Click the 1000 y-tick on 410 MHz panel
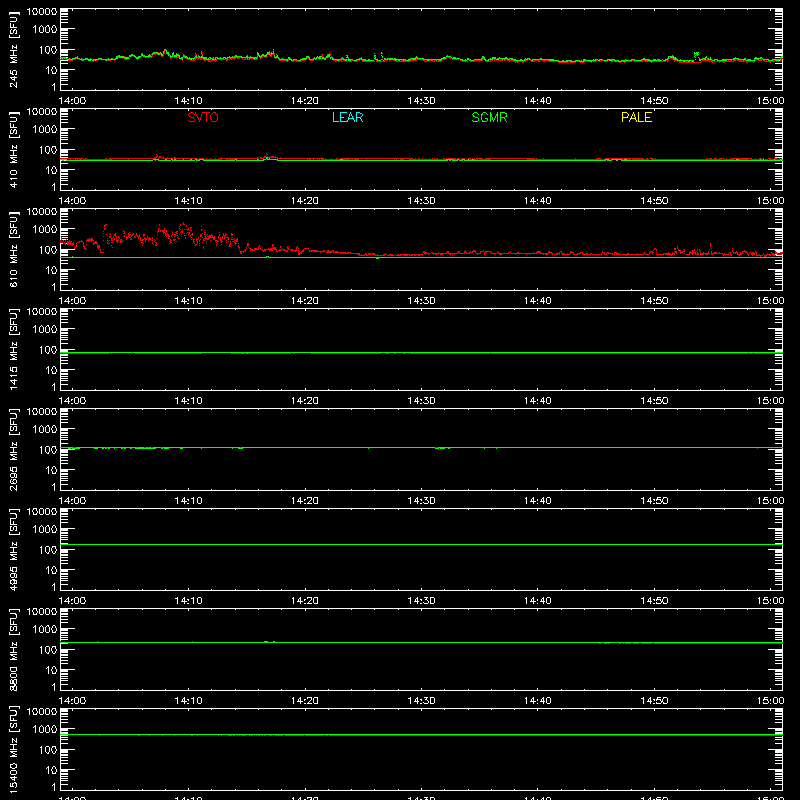Screen dimensions: 800x800 [45, 130]
